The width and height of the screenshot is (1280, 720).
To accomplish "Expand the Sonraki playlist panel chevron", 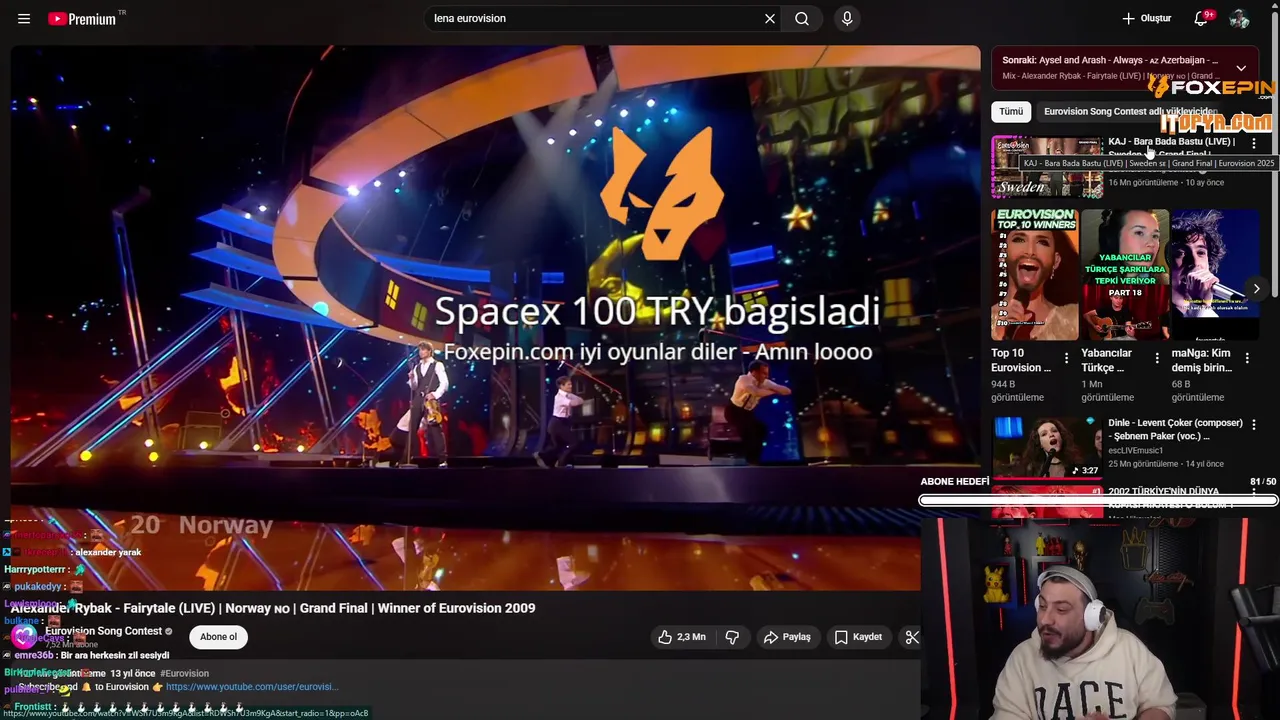I will pyautogui.click(x=1241, y=68).
